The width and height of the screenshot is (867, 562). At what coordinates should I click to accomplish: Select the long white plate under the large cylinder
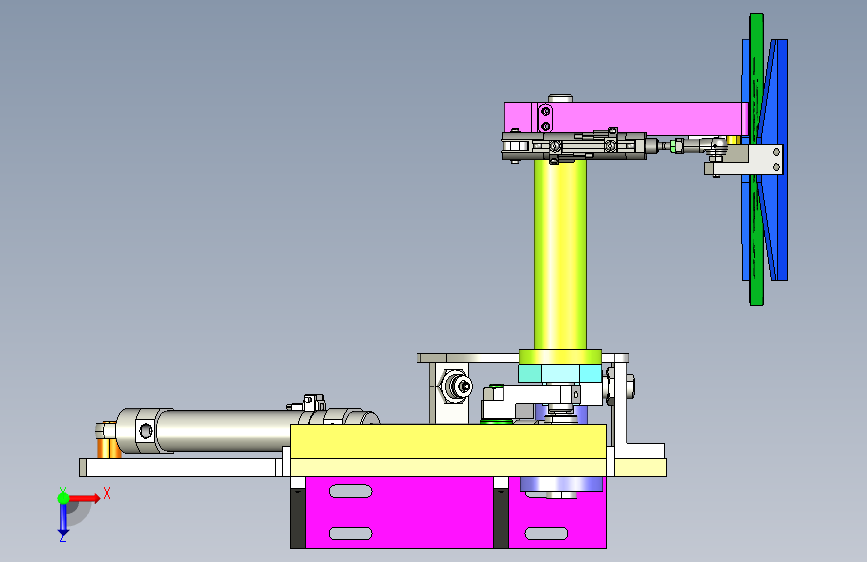(181, 467)
